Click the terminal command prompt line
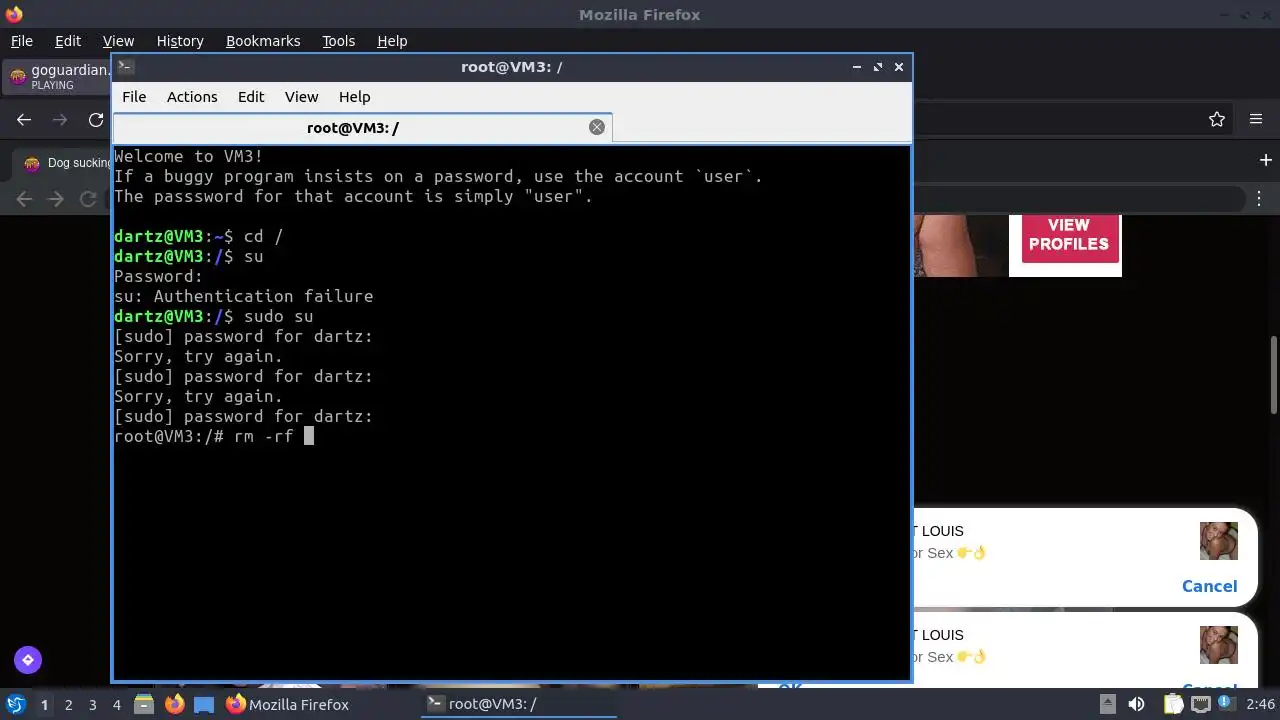1280x720 pixels. (x=214, y=436)
